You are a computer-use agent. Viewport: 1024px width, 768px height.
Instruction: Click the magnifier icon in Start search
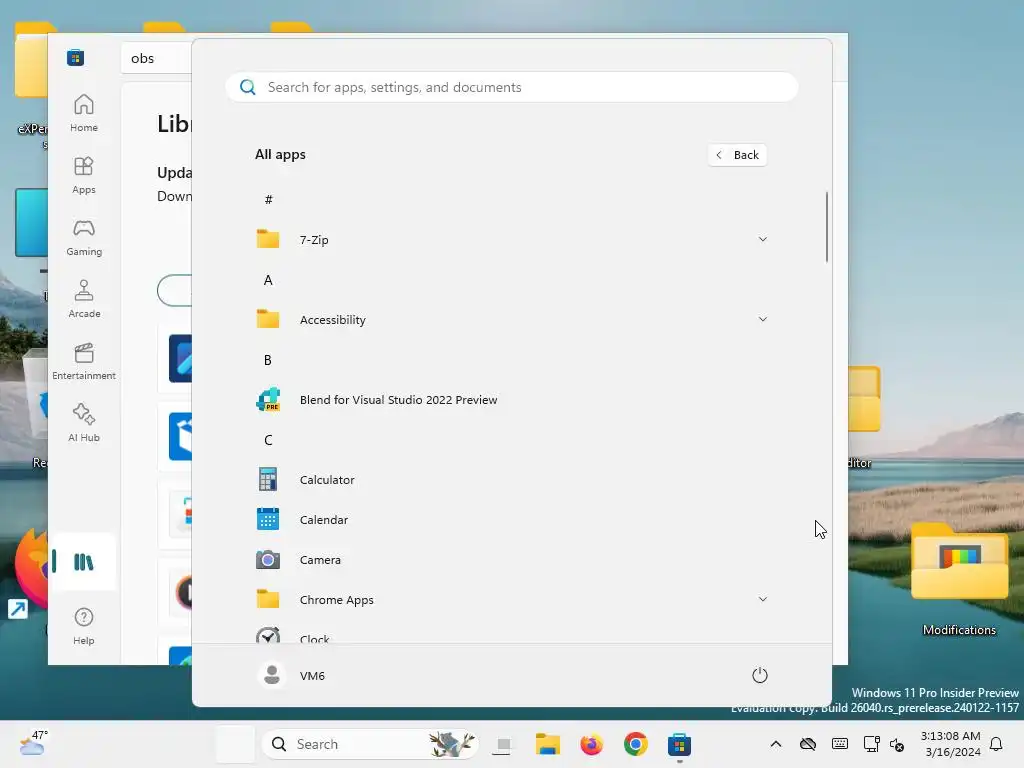(248, 87)
